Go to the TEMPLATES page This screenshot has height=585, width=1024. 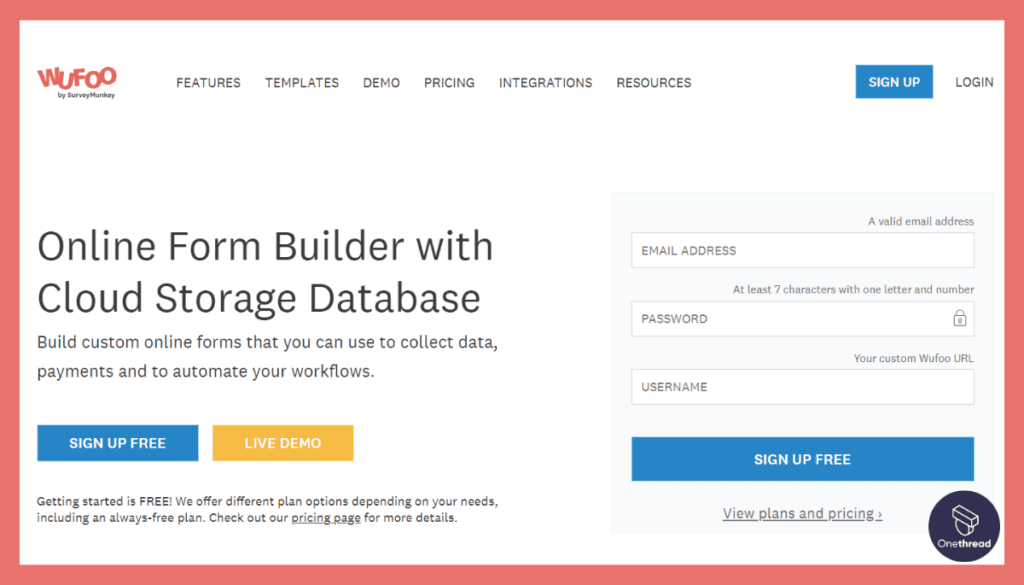click(x=302, y=83)
